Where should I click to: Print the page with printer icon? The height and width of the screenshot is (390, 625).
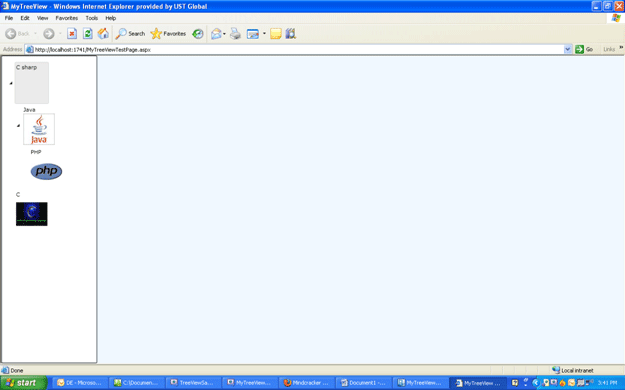236,34
